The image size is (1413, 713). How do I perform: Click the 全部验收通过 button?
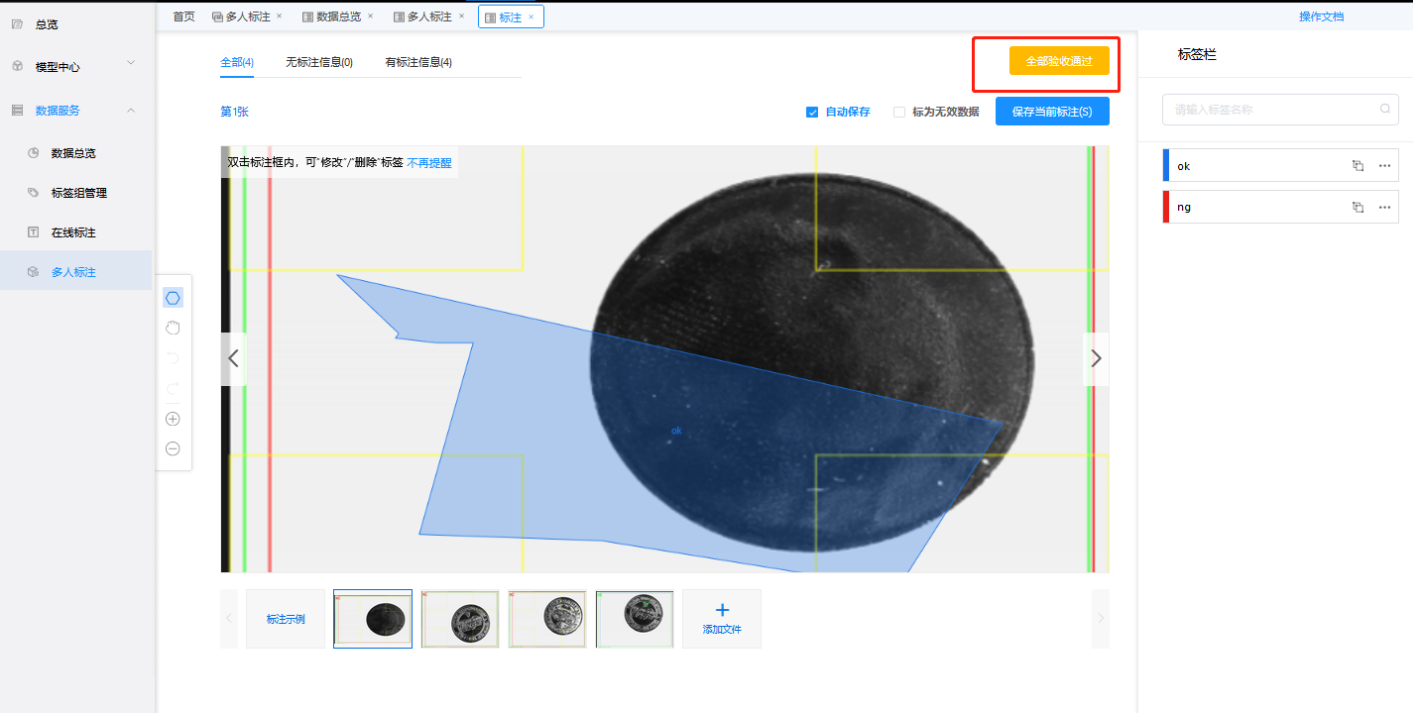1059,61
